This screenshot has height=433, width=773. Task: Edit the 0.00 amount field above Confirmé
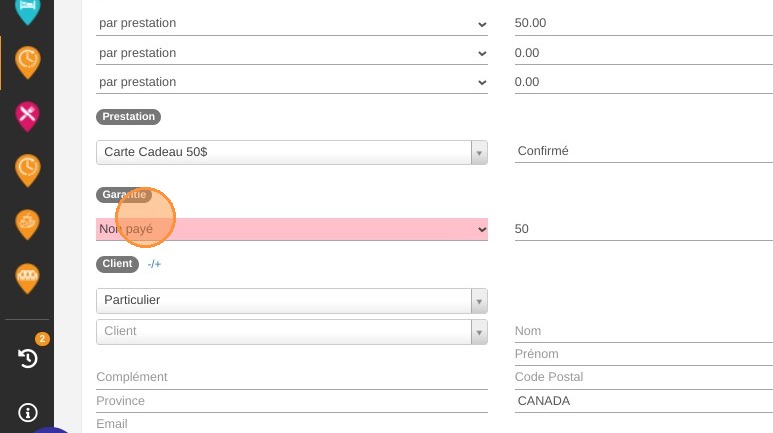click(x=644, y=82)
